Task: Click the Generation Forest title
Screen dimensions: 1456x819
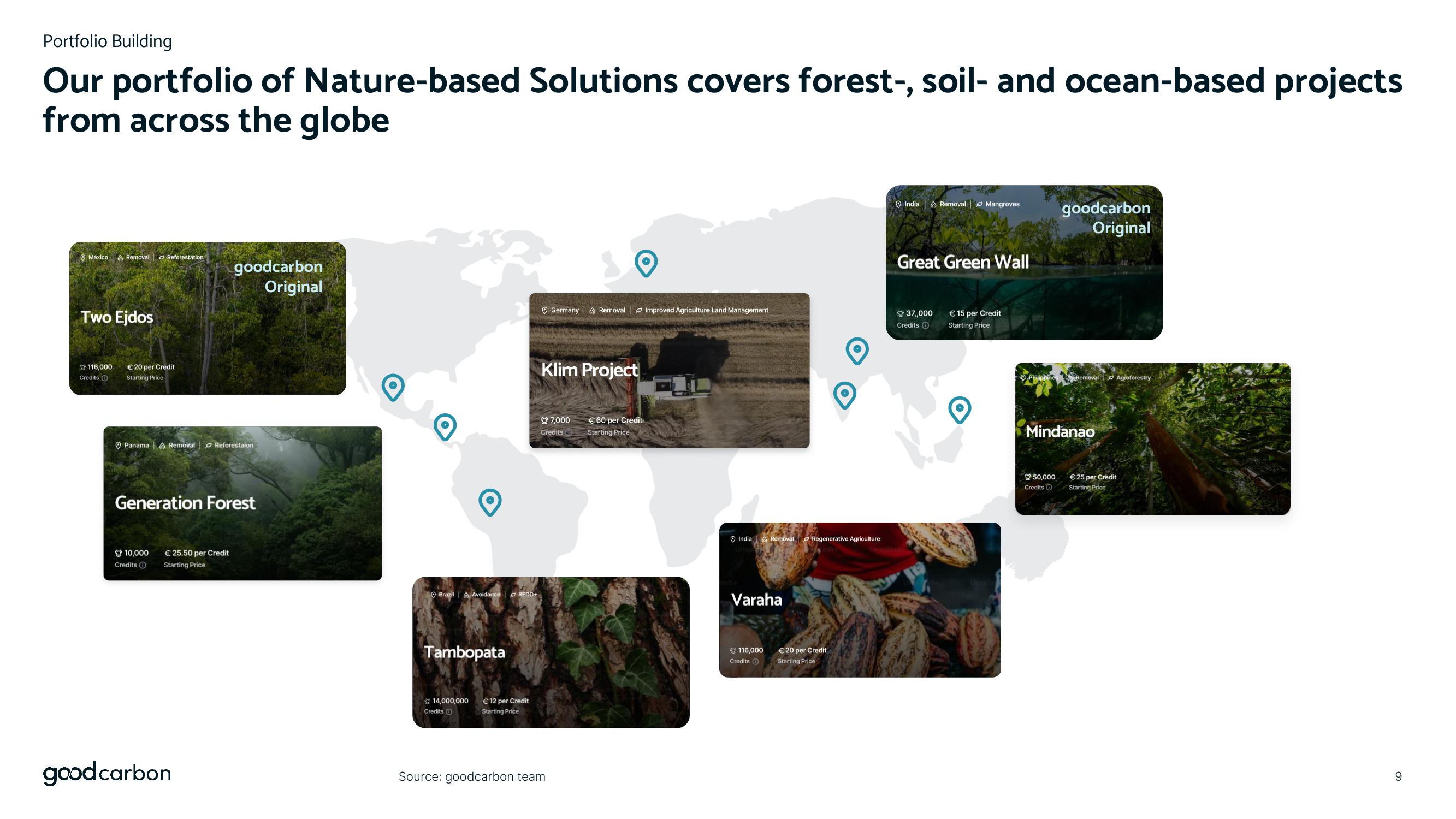Action: click(x=185, y=502)
